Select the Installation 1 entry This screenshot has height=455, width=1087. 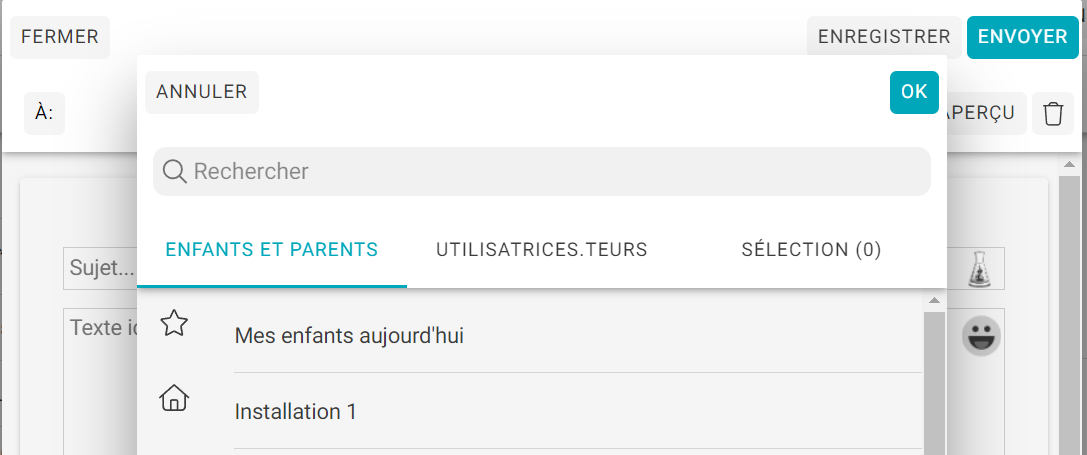point(530,411)
